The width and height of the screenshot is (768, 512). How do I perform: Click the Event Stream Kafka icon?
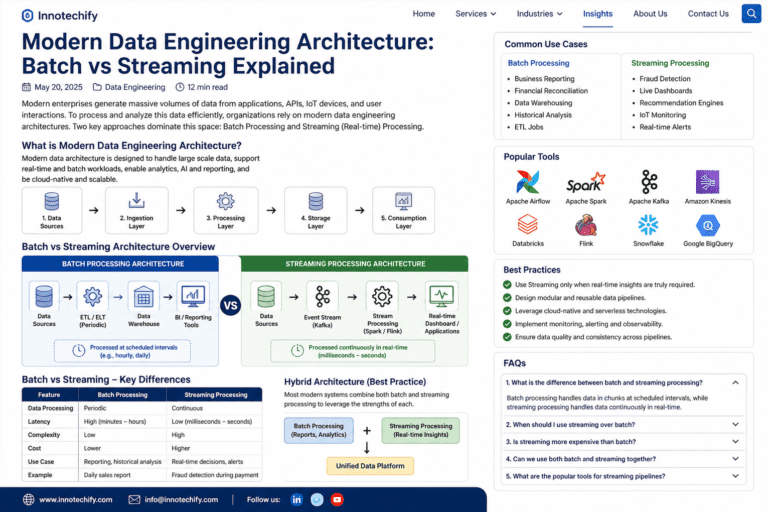coord(322,296)
